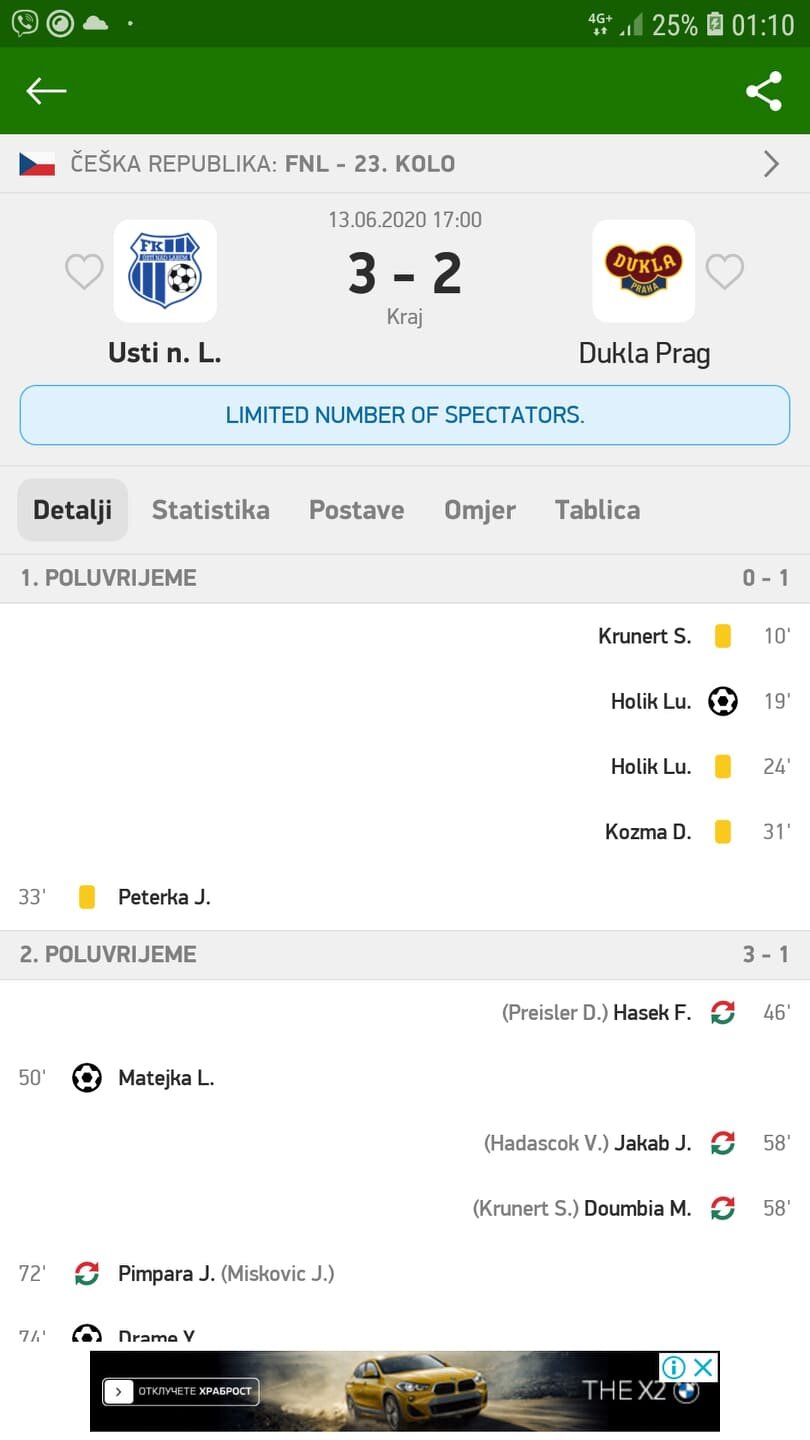
Task: Open the Usti n. L. team logo
Action: point(165,271)
